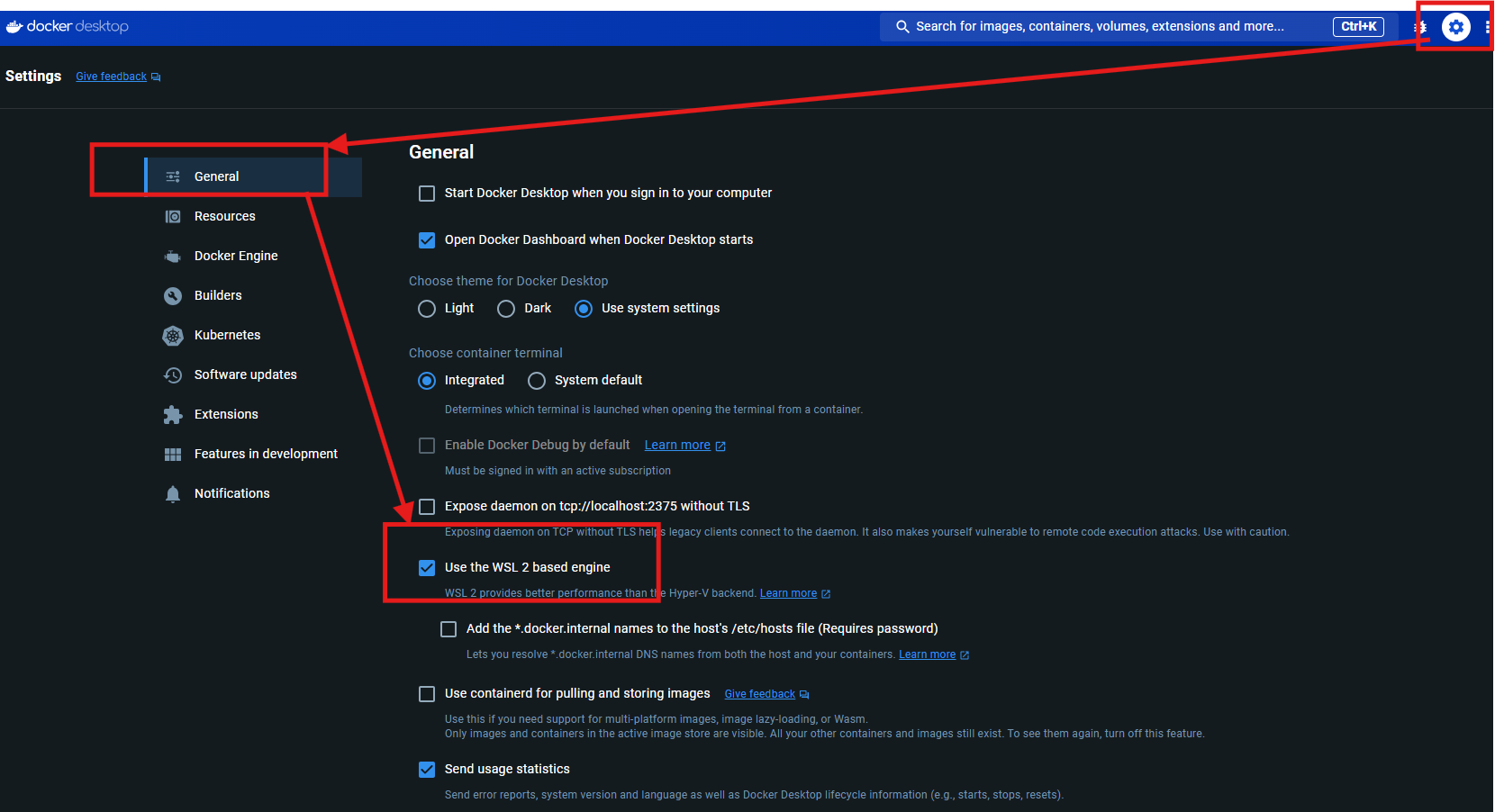
Task: Click 'Choose container terminal' label
Action: 485,353
